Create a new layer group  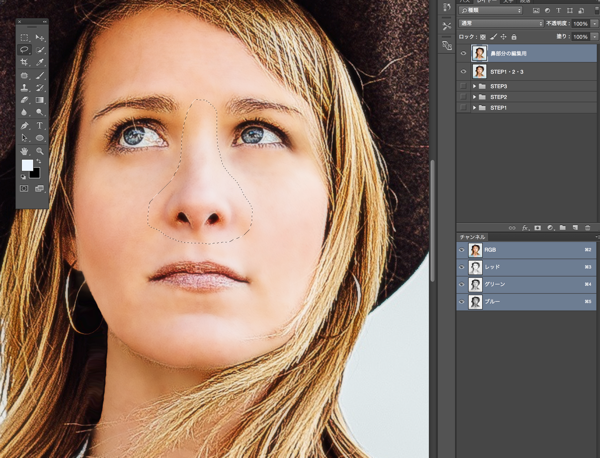click(562, 228)
